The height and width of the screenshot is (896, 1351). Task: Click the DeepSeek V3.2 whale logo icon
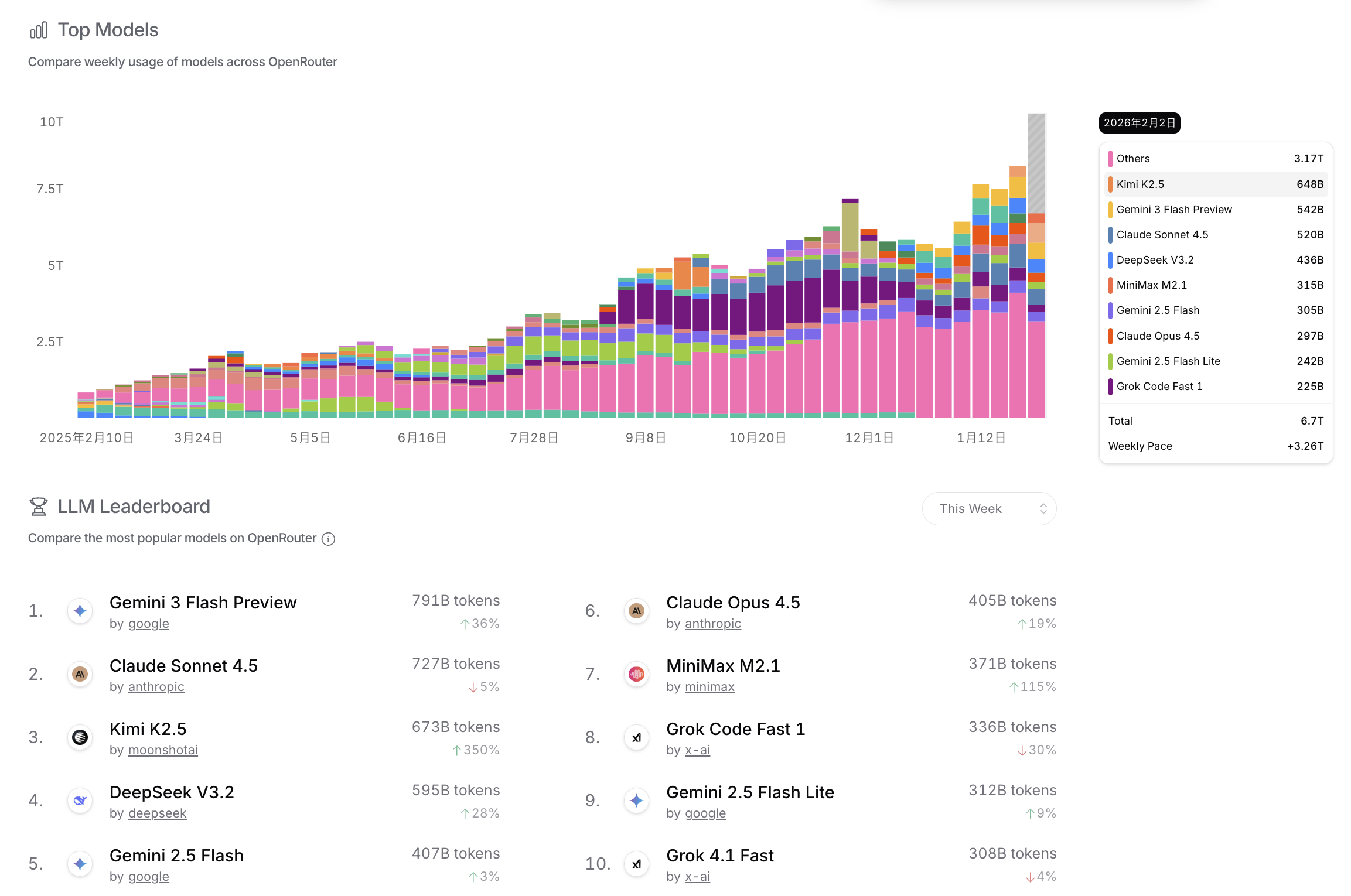click(x=80, y=801)
